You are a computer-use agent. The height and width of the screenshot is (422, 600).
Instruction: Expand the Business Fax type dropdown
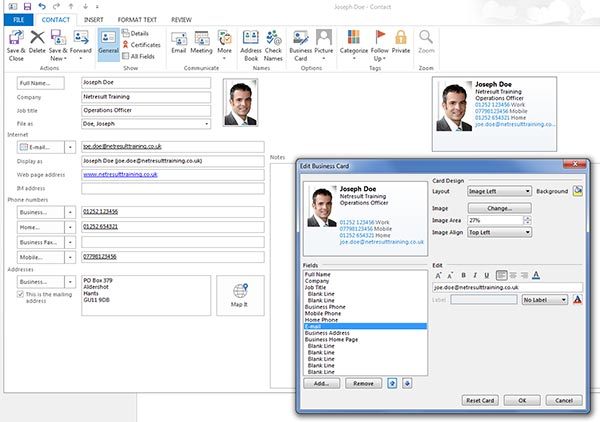tap(70, 242)
